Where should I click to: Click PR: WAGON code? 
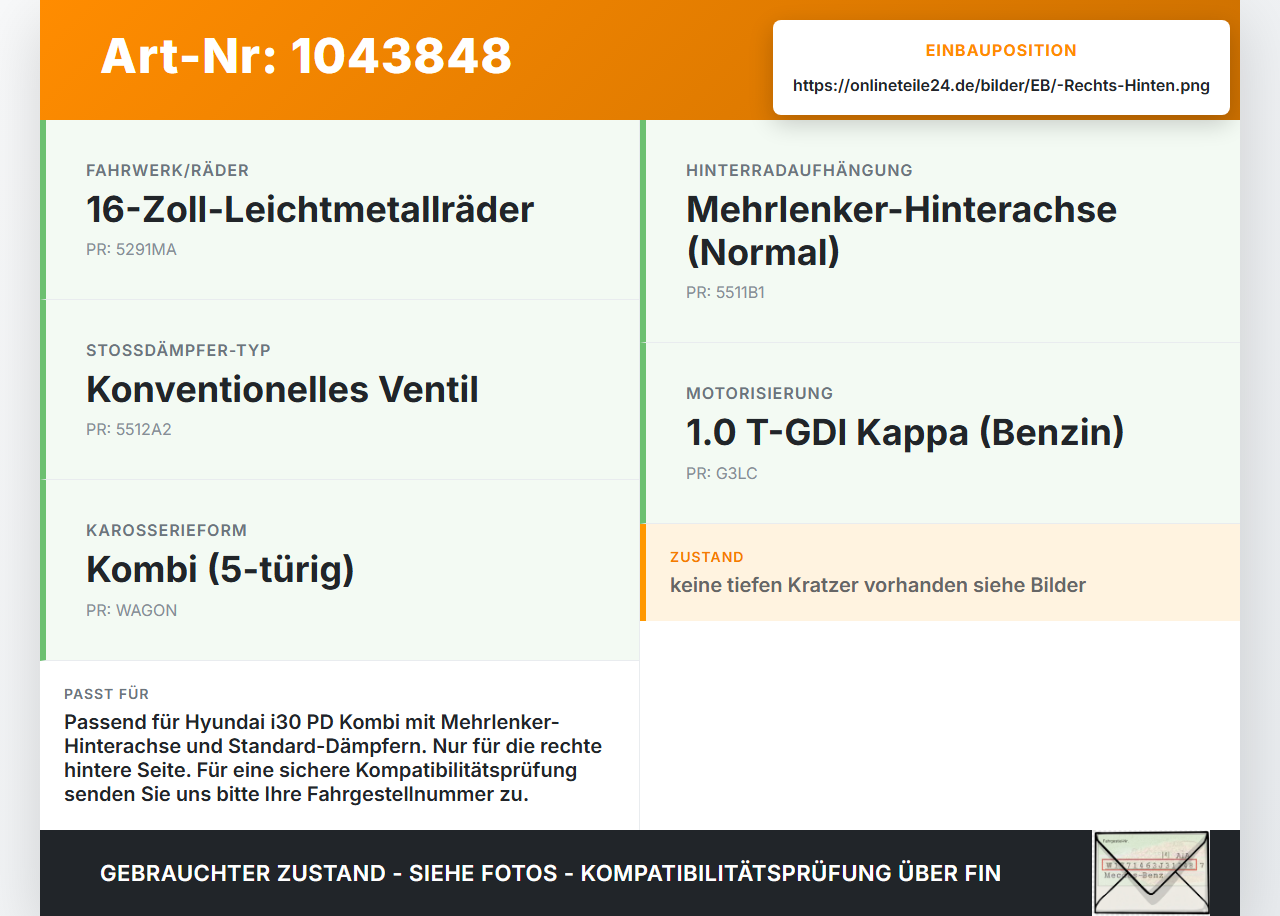pos(131,610)
